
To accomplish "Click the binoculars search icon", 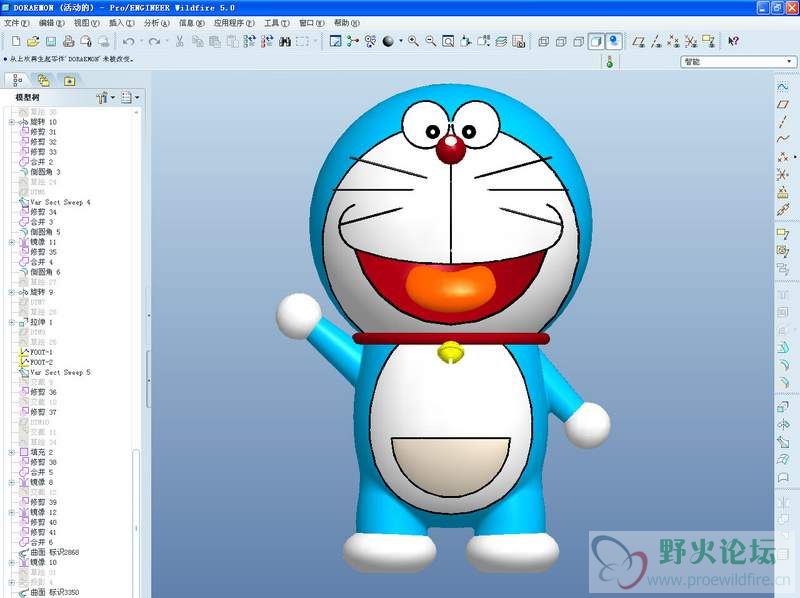I will [x=285, y=41].
